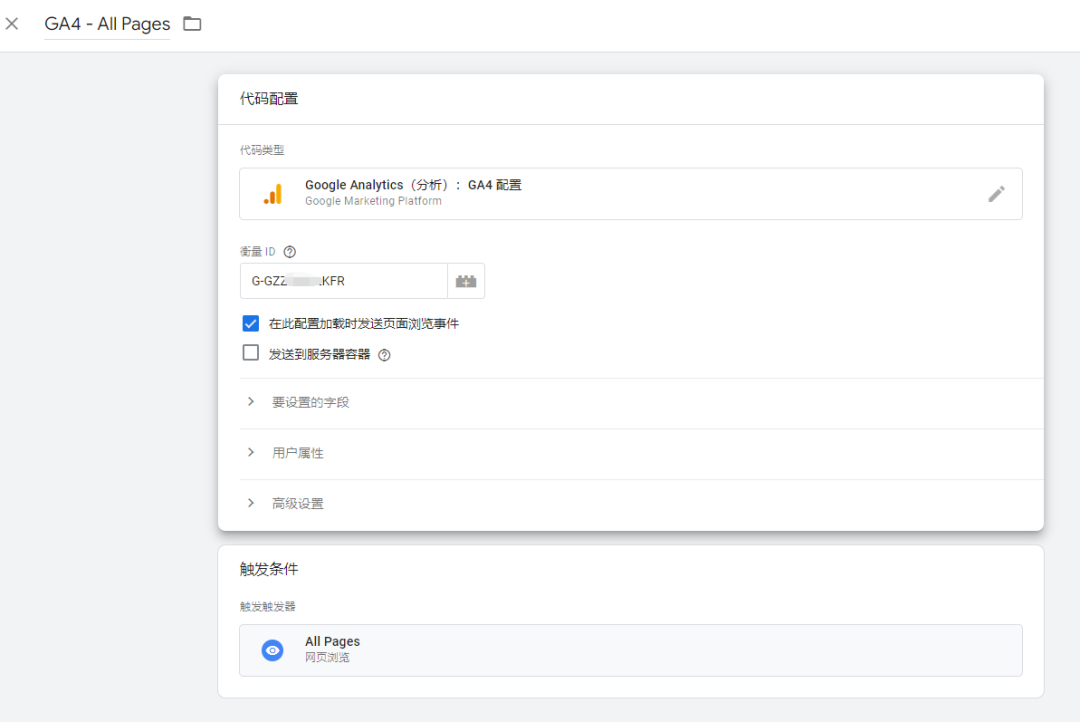Viewport: 1080px width, 722px height.
Task: Open the variable picker beside the Measurement ID
Action: pyautogui.click(x=465, y=281)
